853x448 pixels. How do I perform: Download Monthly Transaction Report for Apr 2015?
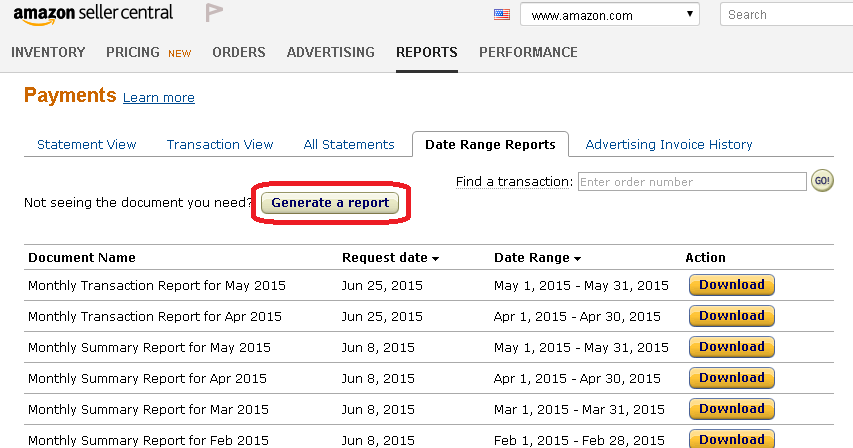coord(732,316)
